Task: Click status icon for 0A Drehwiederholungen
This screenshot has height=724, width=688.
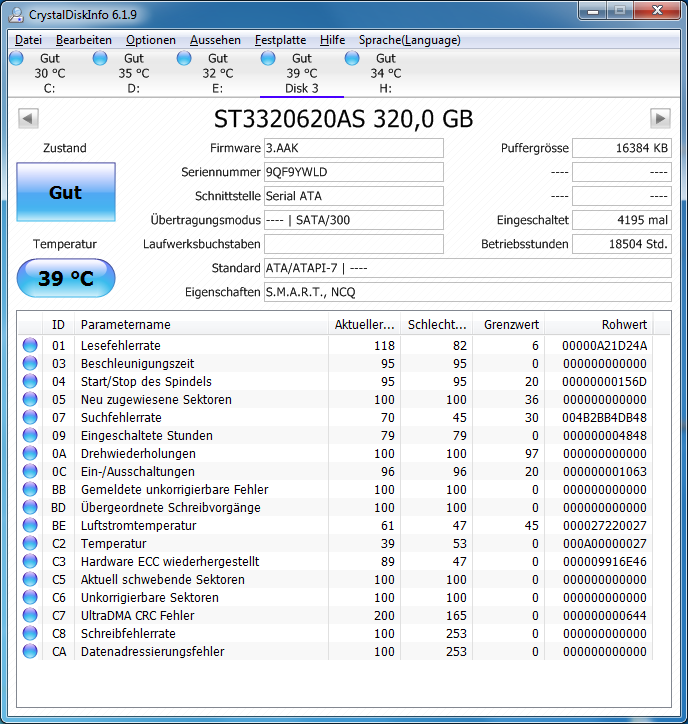Action: pyautogui.click(x=30, y=453)
